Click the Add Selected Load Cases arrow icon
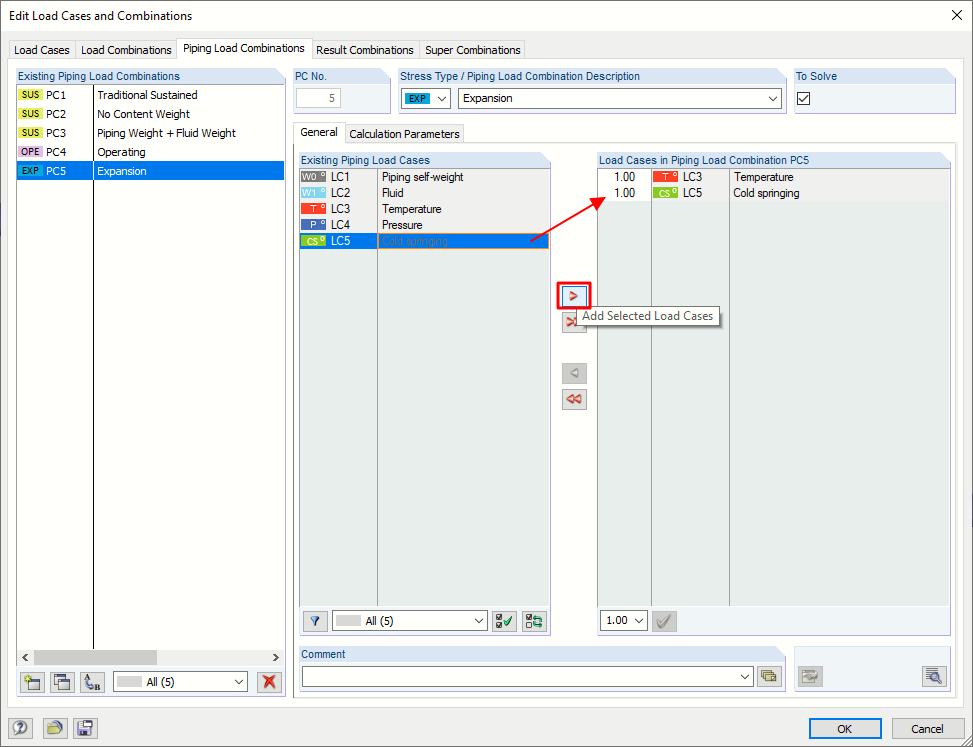This screenshot has height=747, width=973. (573, 295)
